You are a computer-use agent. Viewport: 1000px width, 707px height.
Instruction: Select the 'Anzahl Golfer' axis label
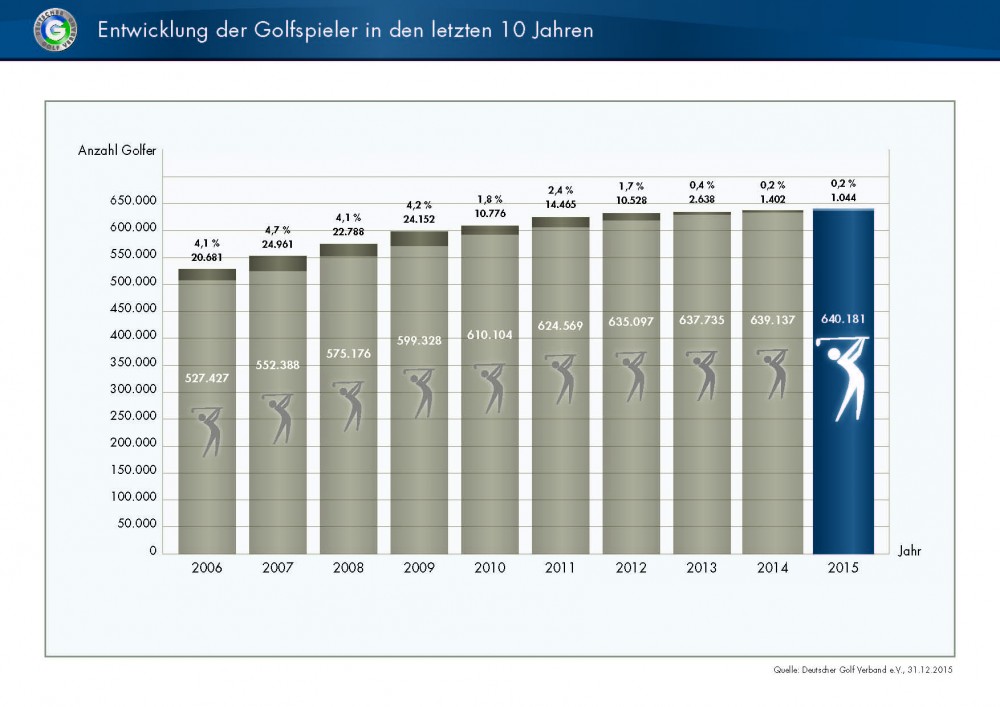pyautogui.click(x=117, y=150)
